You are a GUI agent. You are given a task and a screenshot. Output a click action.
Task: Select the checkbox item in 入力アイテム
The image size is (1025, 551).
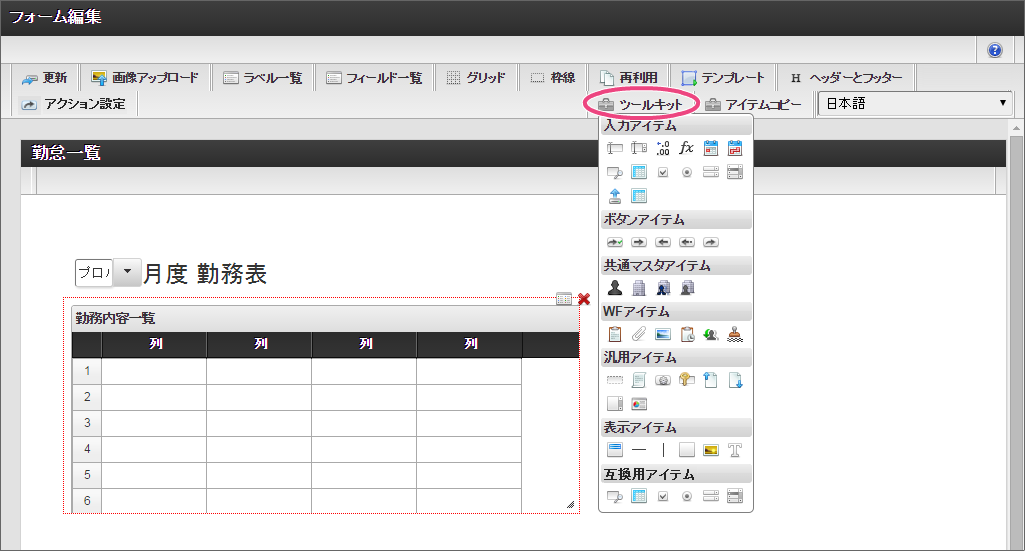[x=662, y=172]
